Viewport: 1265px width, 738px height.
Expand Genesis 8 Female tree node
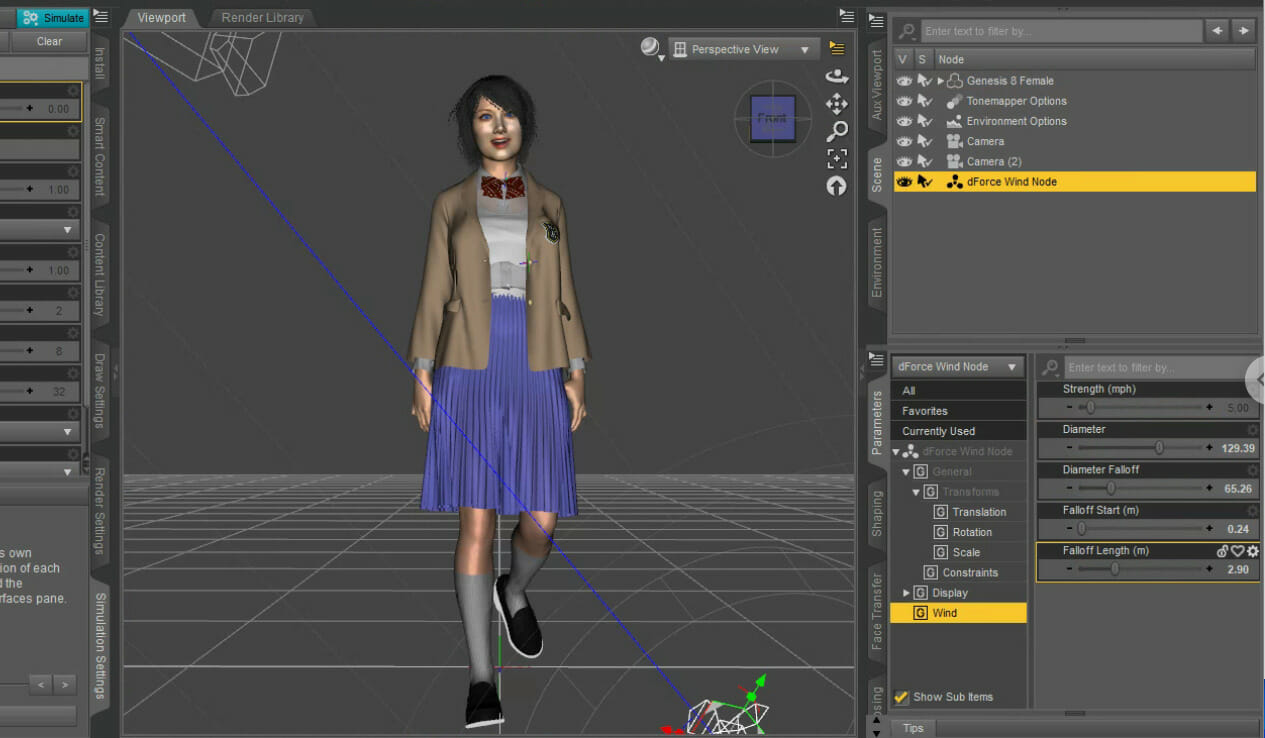(940, 81)
